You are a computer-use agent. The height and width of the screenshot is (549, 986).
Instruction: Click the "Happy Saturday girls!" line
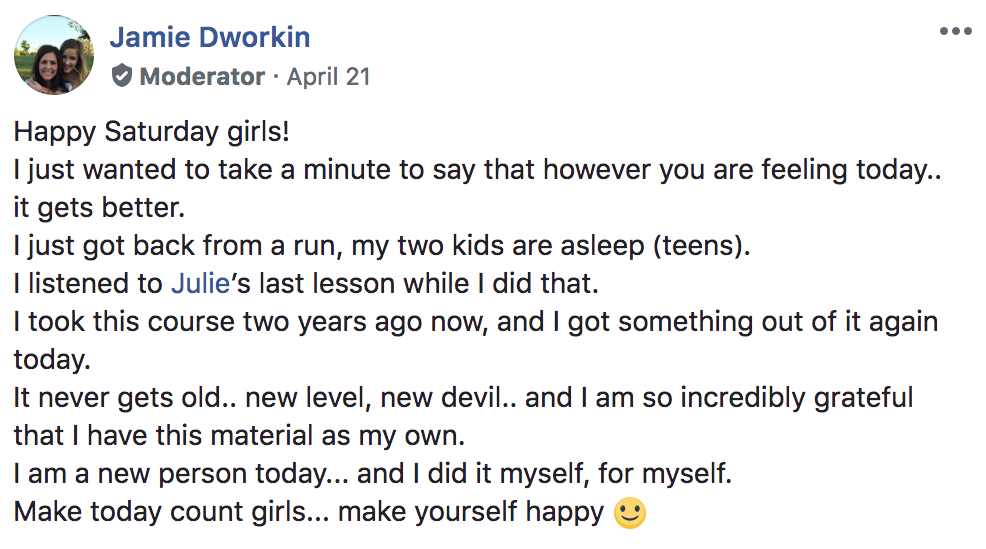click(152, 132)
